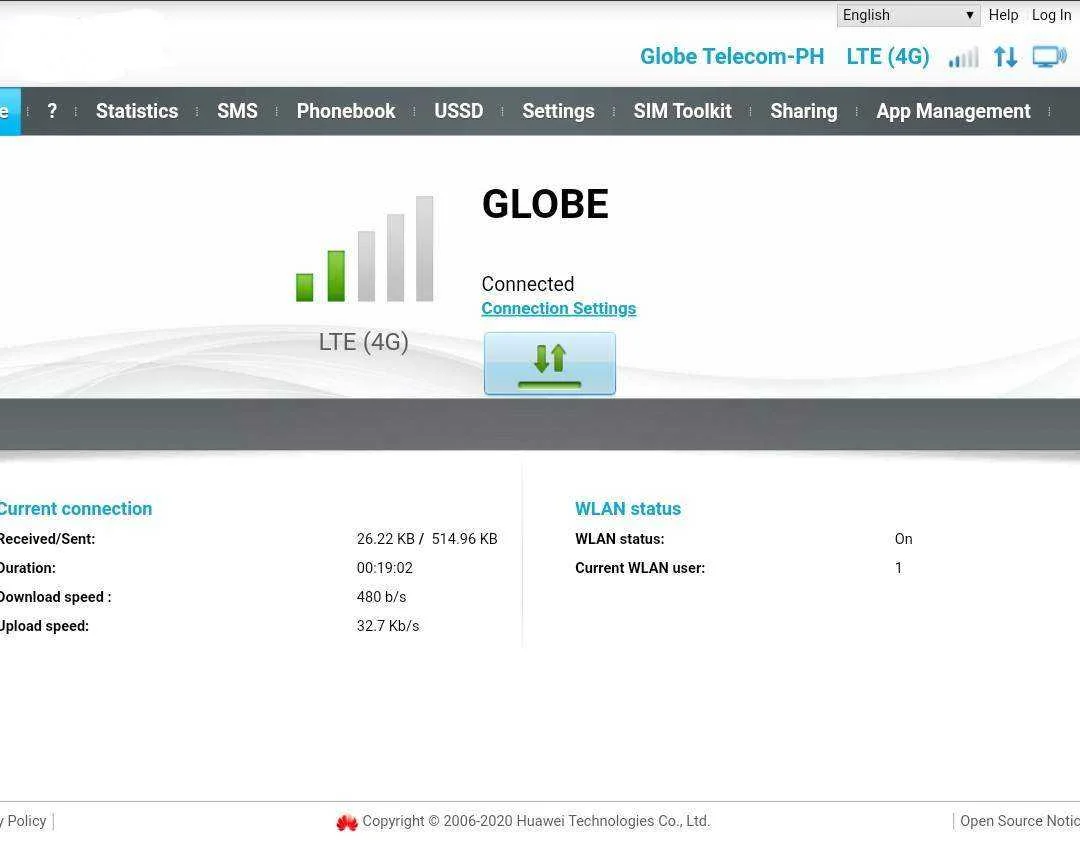Click the download speed 480 b/s

click(382, 597)
